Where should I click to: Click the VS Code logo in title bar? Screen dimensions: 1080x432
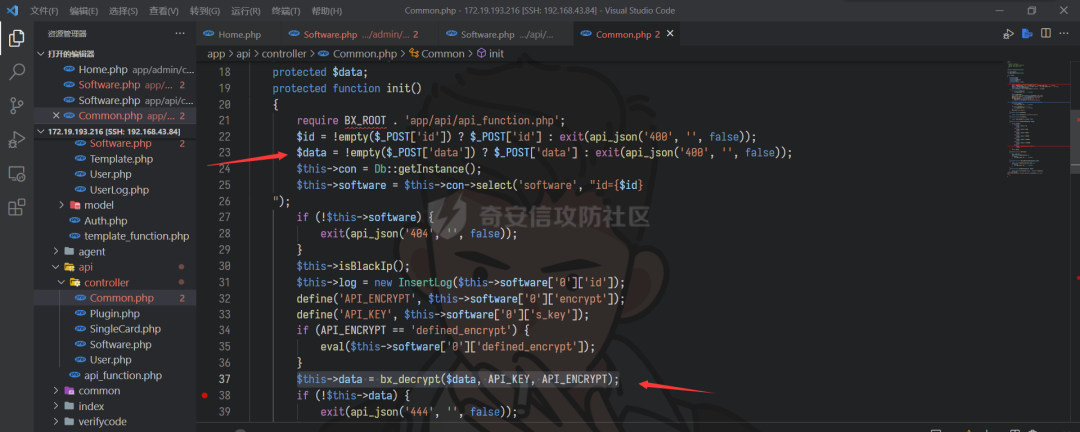click(12, 10)
